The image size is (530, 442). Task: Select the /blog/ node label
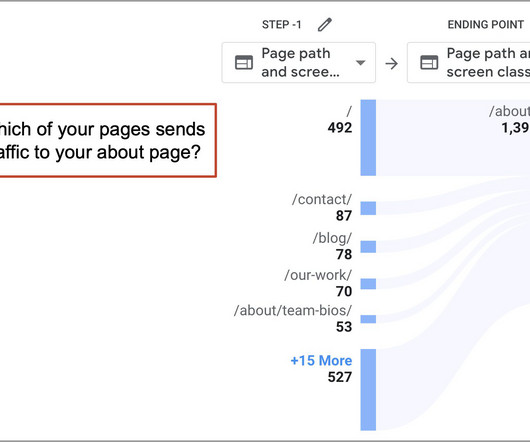pos(332,238)
